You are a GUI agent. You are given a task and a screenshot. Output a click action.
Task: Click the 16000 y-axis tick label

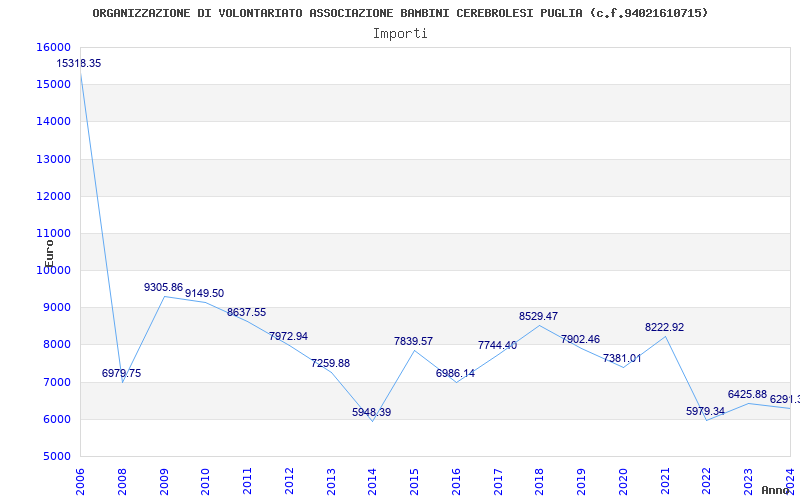[53, 47]
